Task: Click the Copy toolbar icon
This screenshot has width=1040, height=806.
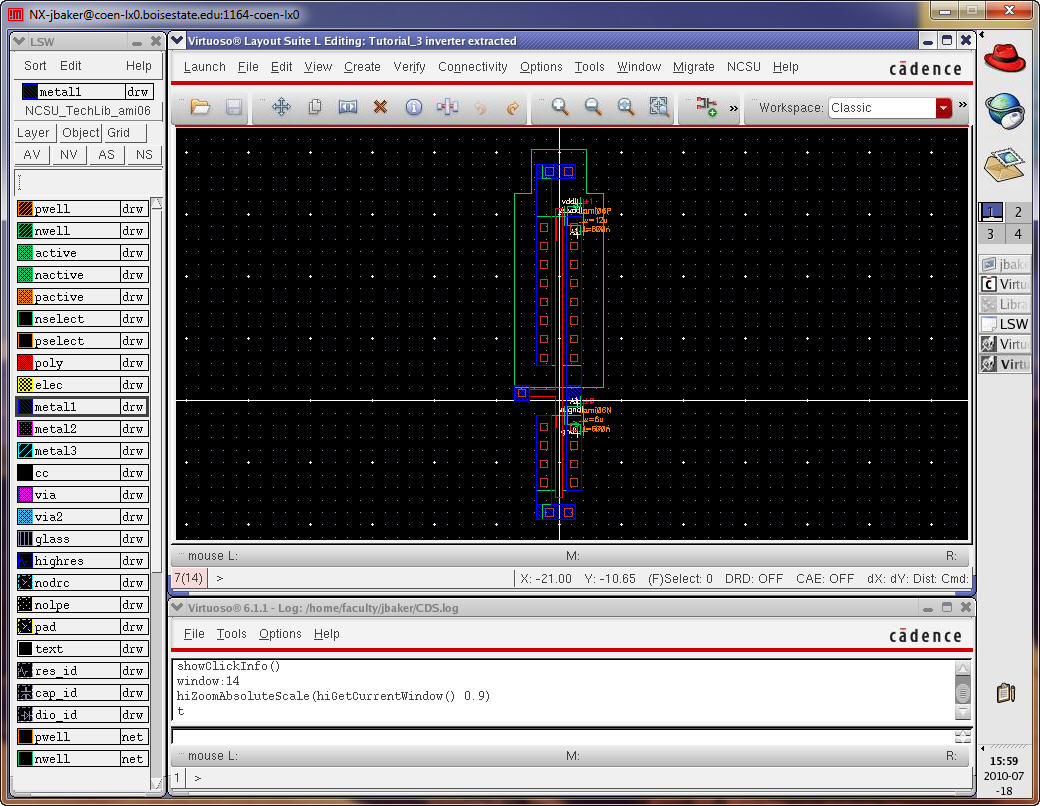Action: point(314,107)
